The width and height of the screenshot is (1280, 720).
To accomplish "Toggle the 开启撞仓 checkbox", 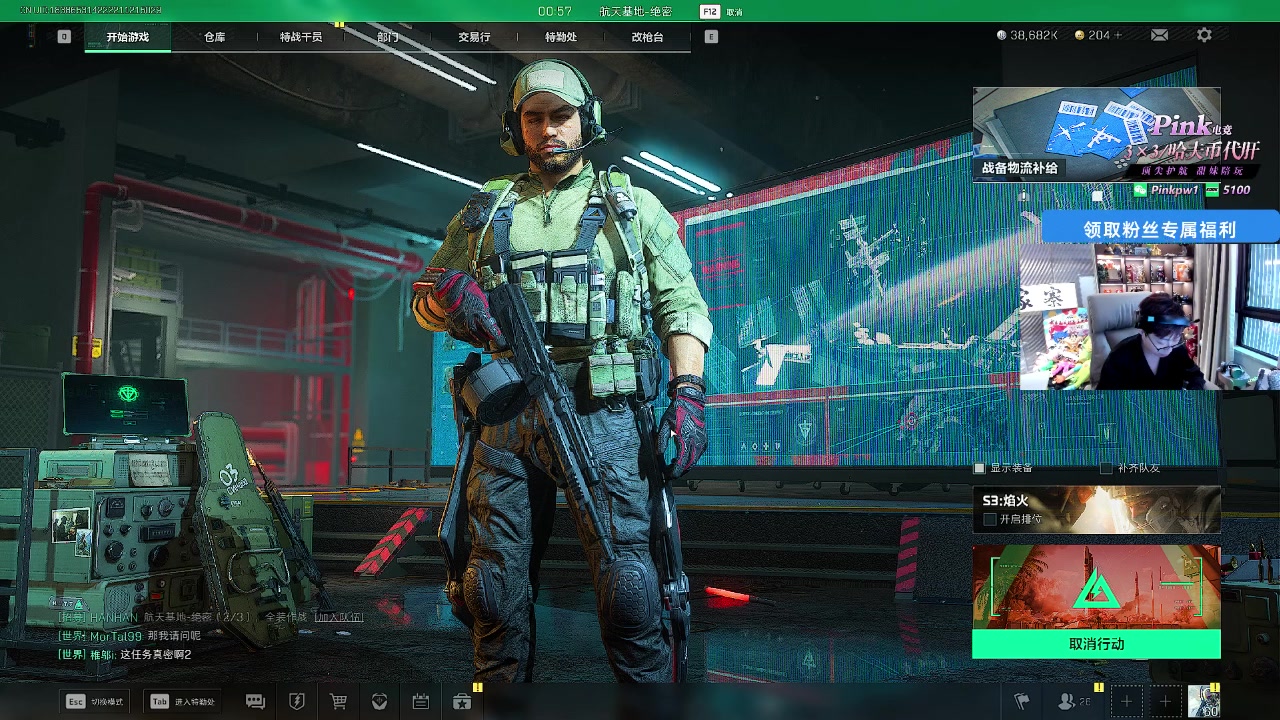I will (x=990, y=519).
